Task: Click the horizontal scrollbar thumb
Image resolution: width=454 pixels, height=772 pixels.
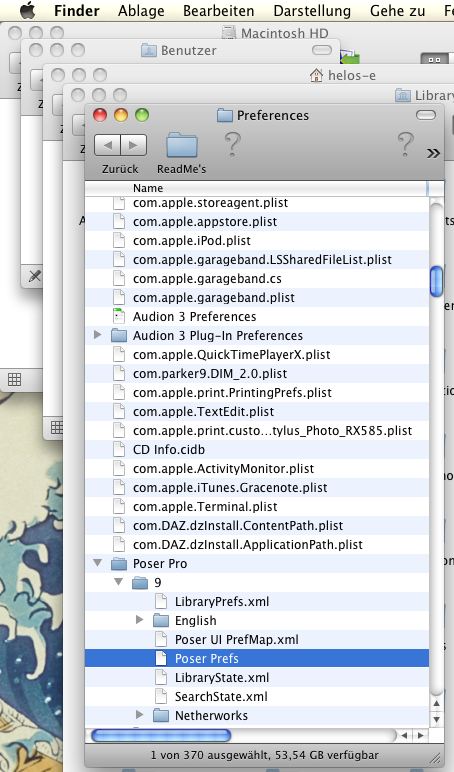Action: pos(161,736)
